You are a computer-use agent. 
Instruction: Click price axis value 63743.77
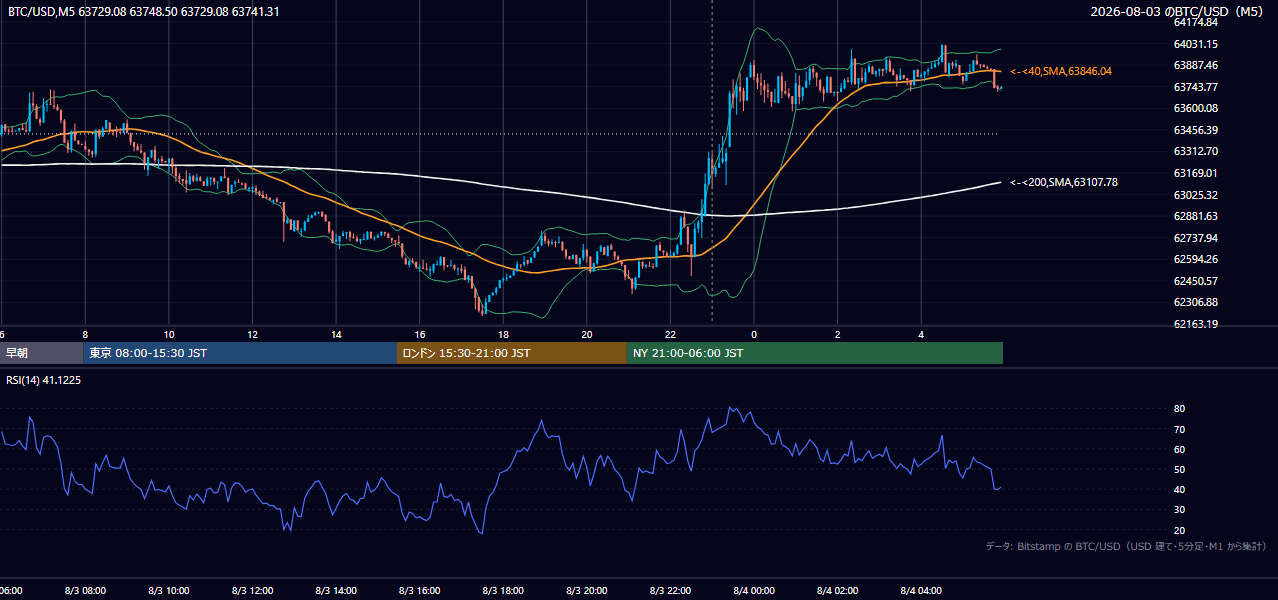coord(1195,87)
